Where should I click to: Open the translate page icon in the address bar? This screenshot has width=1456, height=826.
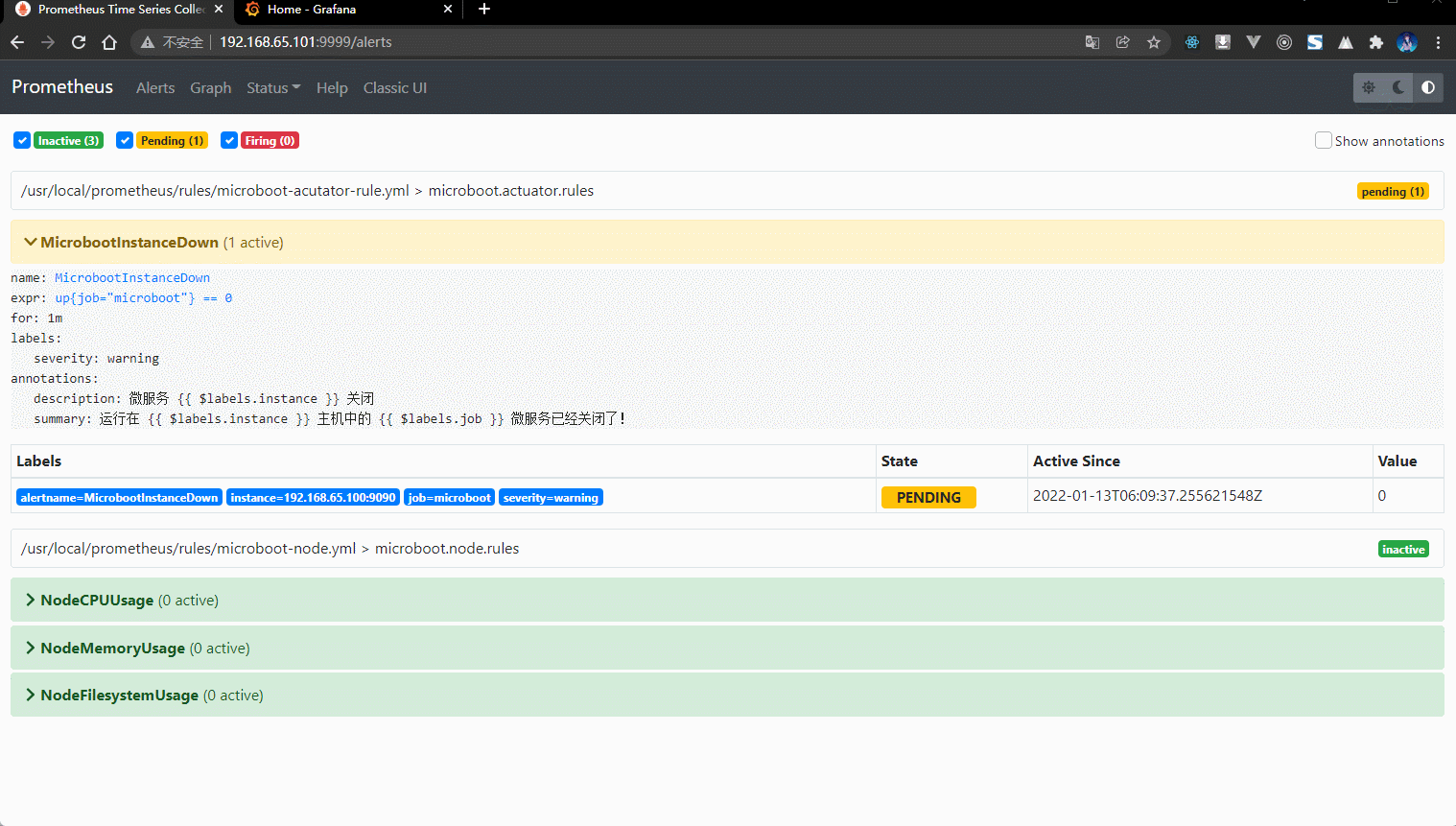[x=1092, y=42]
